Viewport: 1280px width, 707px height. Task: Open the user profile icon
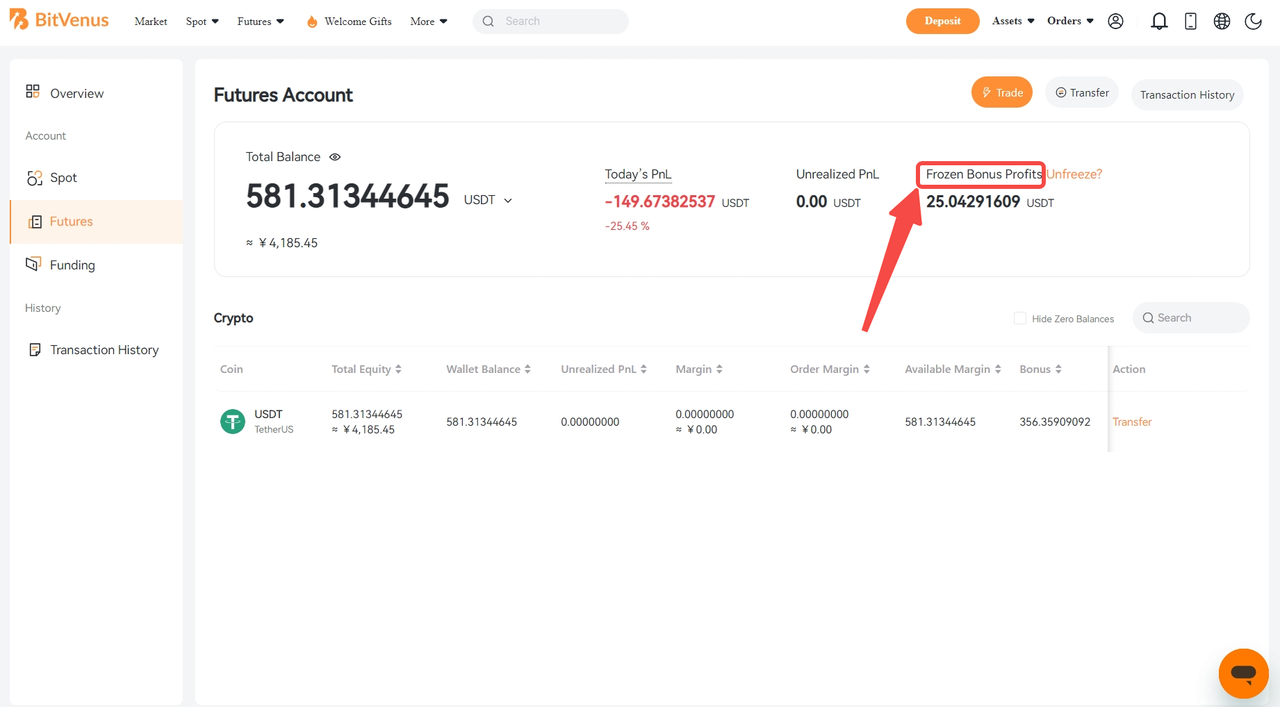click(x=1116, y=21)
